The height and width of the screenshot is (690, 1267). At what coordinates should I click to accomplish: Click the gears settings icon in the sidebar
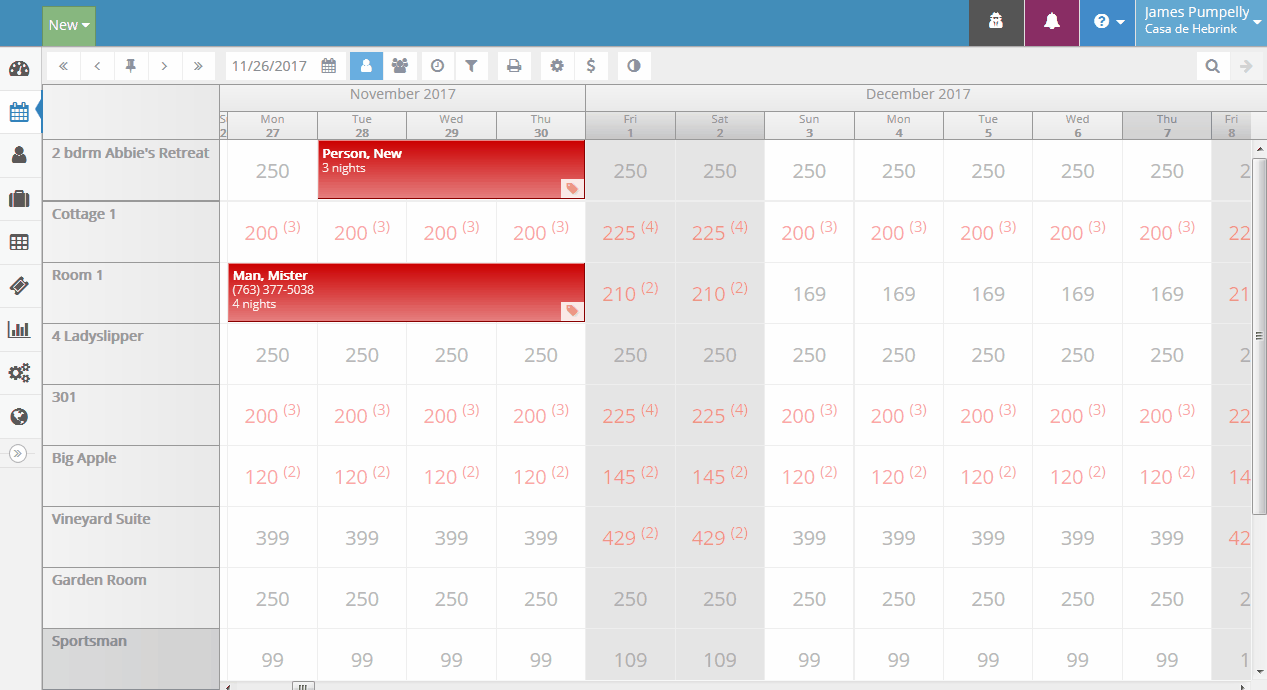coord(19,372)
